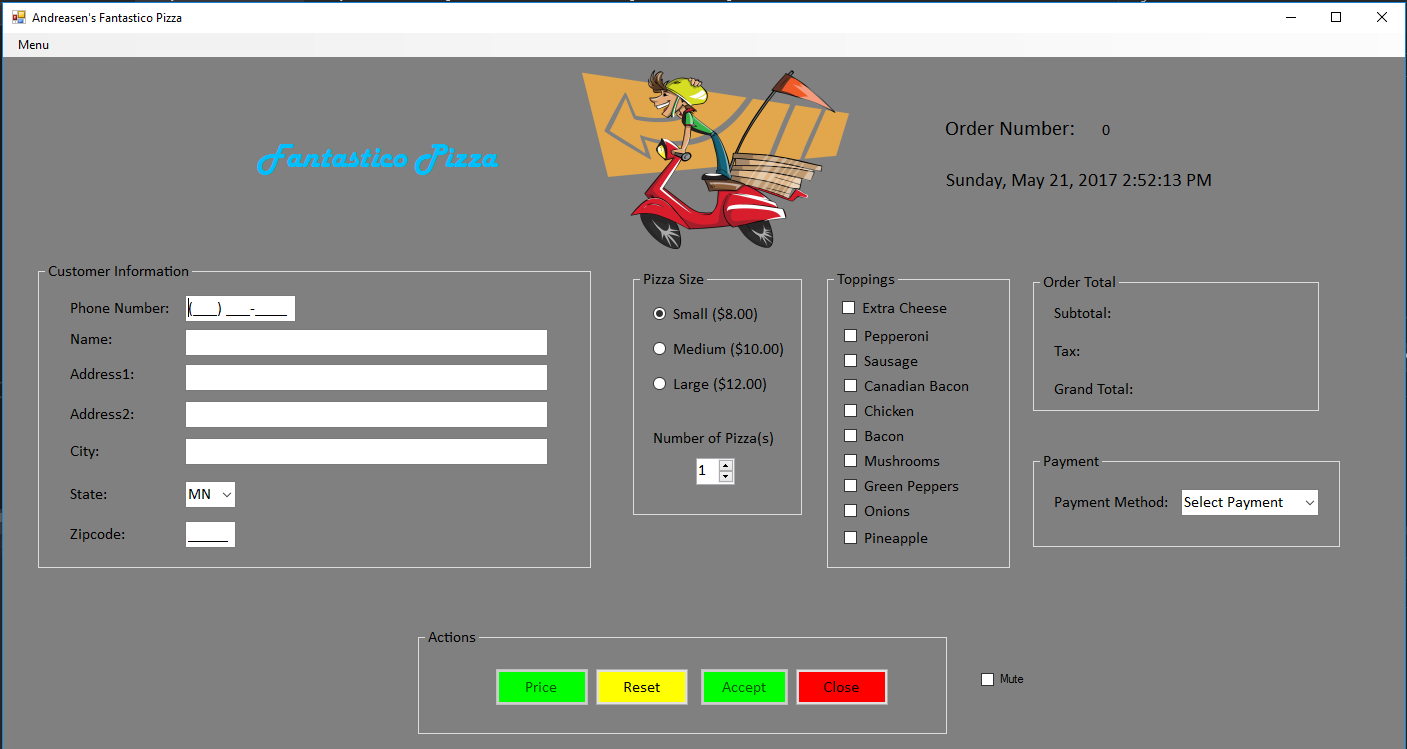Click the Phone Number field
Viewport: 1407px width, 749px height.
(240, 308)
